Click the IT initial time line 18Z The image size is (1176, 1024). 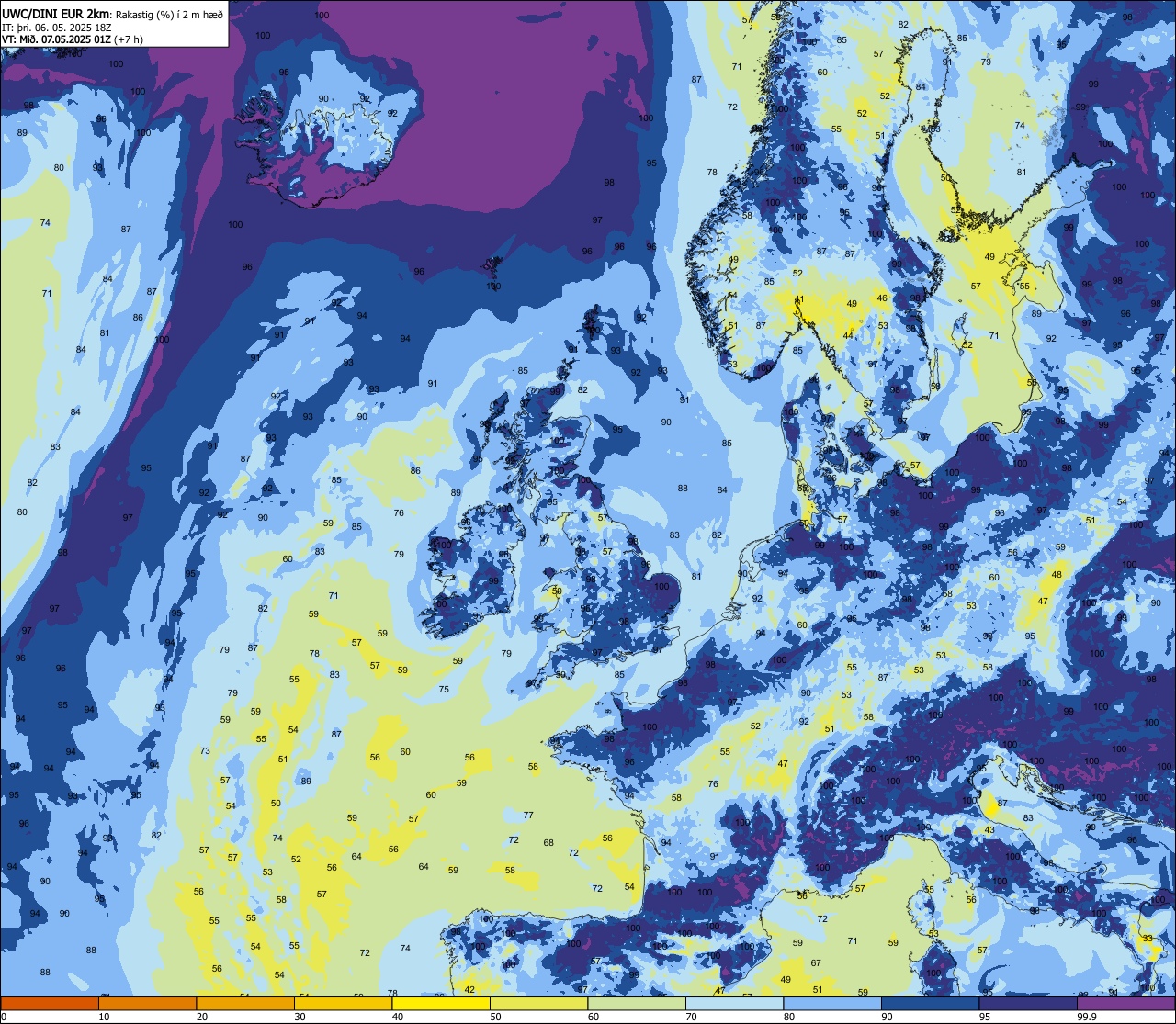coord(57,27)
